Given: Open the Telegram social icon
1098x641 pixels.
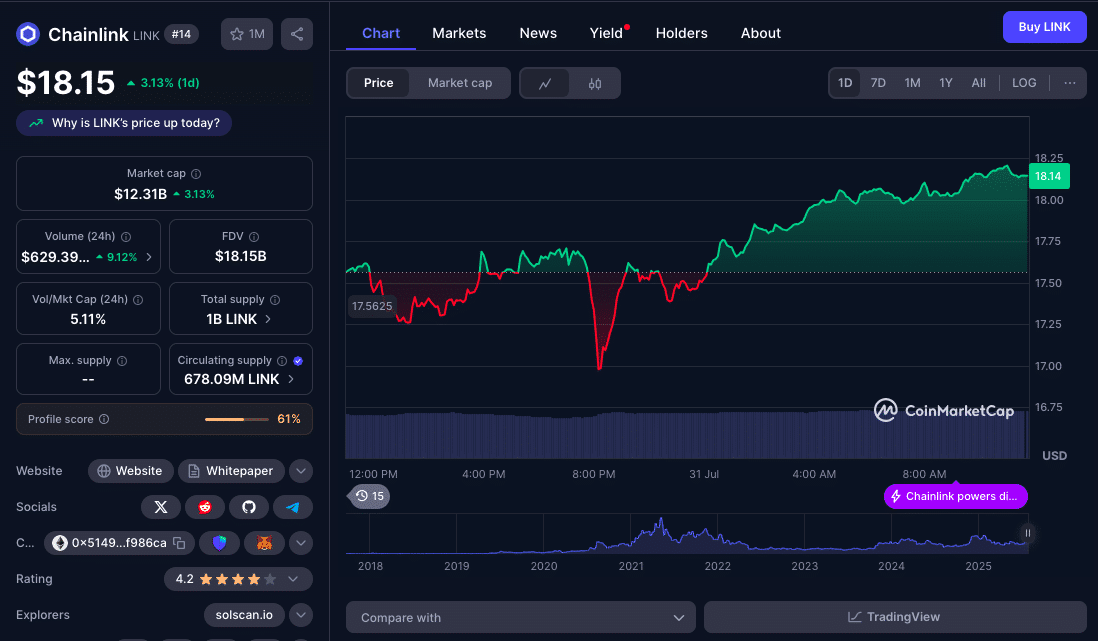Looking at the screenshot, I should tap(293, 506).
